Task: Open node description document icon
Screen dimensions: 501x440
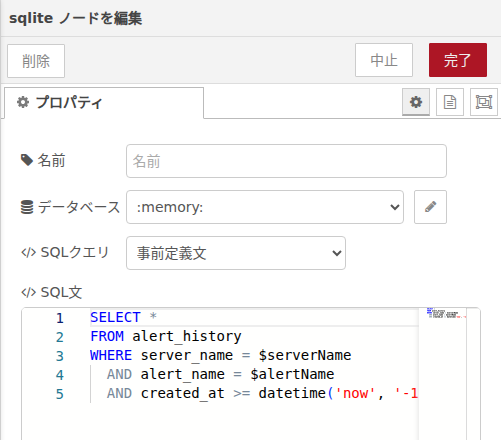Action: pyautogui.click(x=450, y=102)
